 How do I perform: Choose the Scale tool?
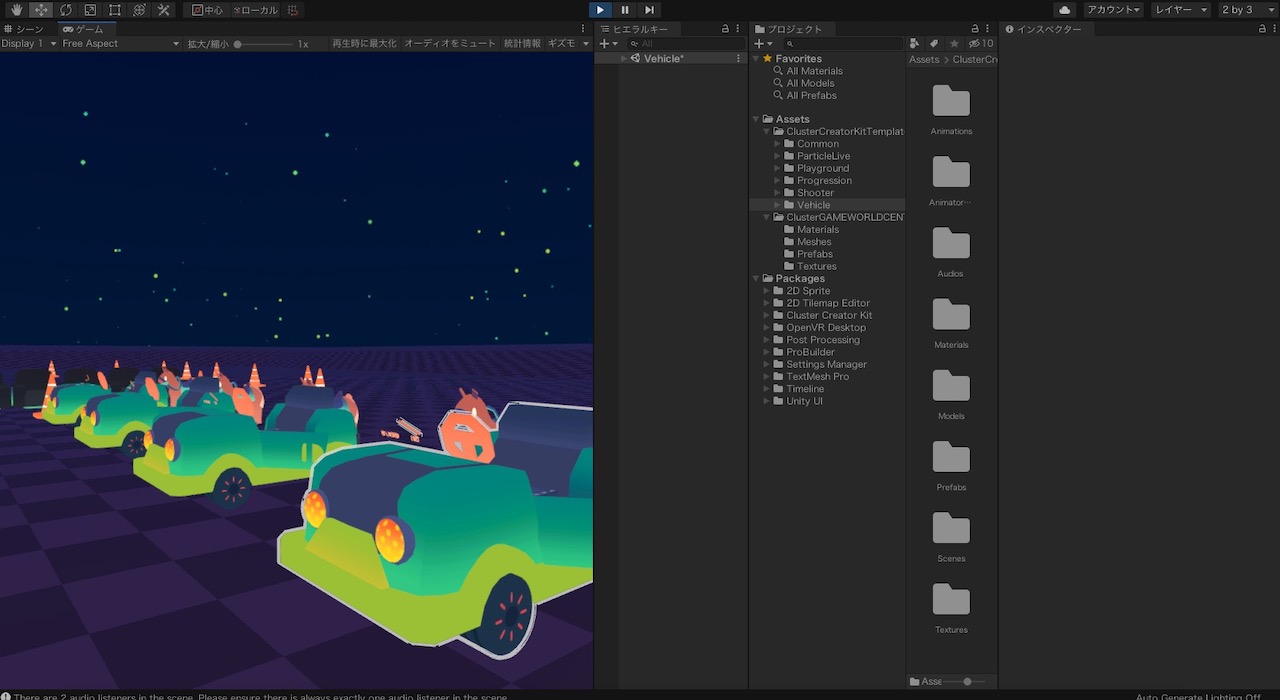(91, 10)
